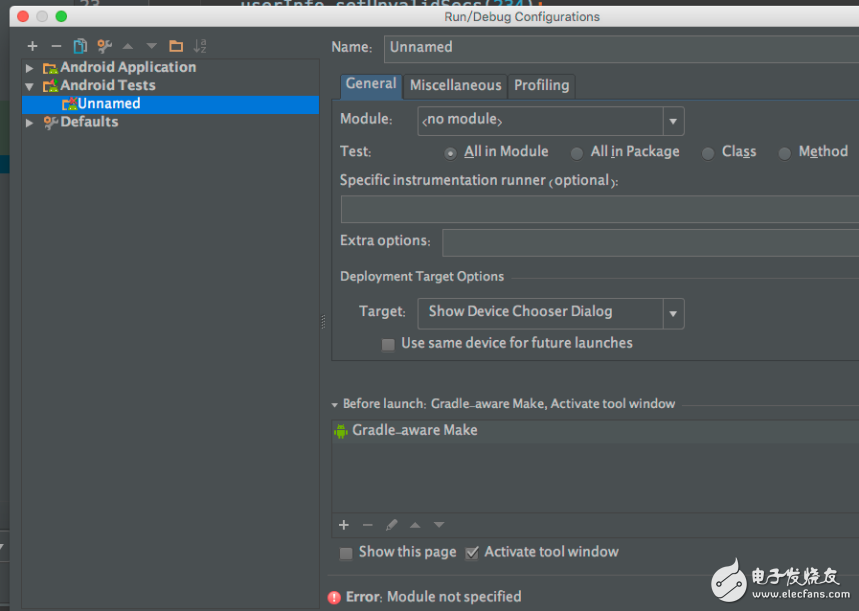Enable Use same device for future launches

tap(388, 344)
